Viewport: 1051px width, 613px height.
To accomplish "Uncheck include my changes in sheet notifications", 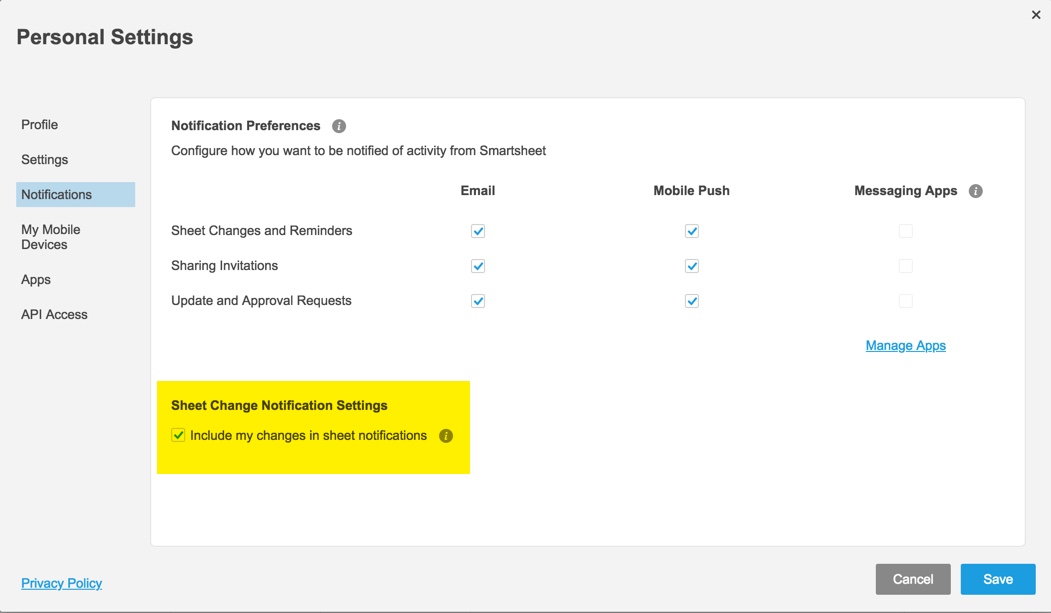I will coord(180,435).
